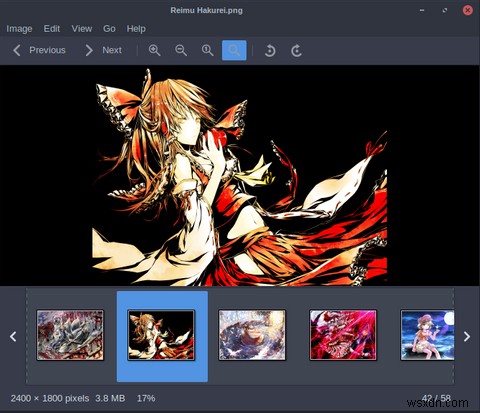Screen dimensions: 480x413
Task: Rotate image clockwise
Action: click(x=296, y=51)
